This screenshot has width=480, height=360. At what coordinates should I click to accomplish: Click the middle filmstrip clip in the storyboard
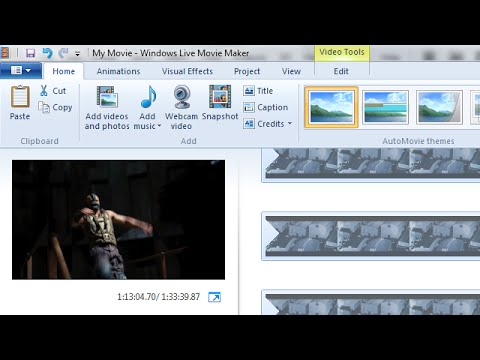coord(371,236)
